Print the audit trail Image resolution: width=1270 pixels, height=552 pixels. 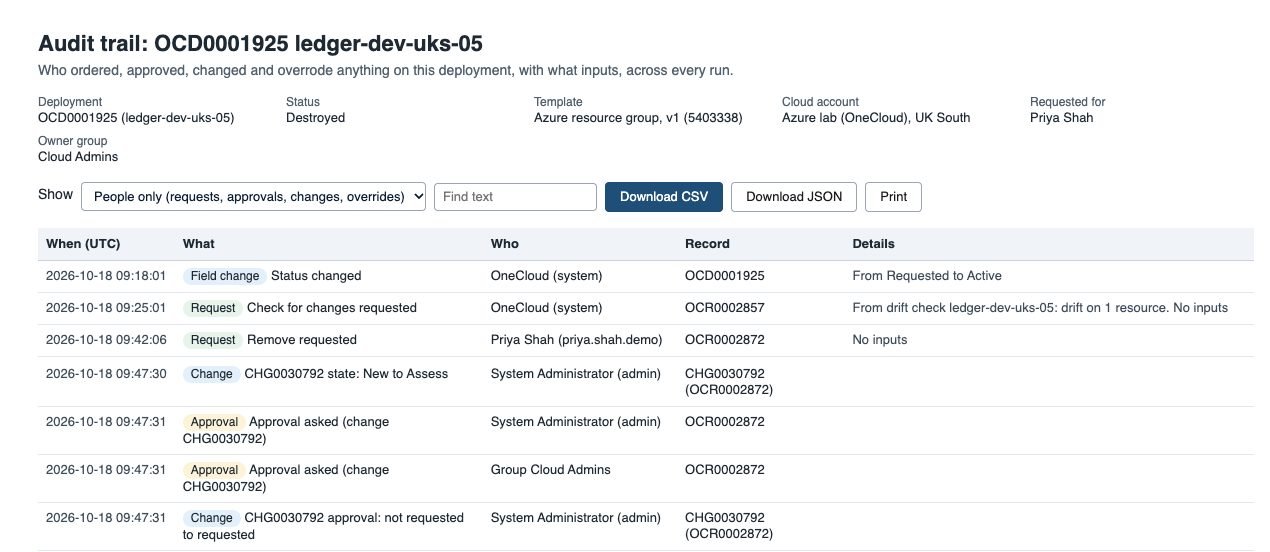pyautogui.click(x=893, y=197)
